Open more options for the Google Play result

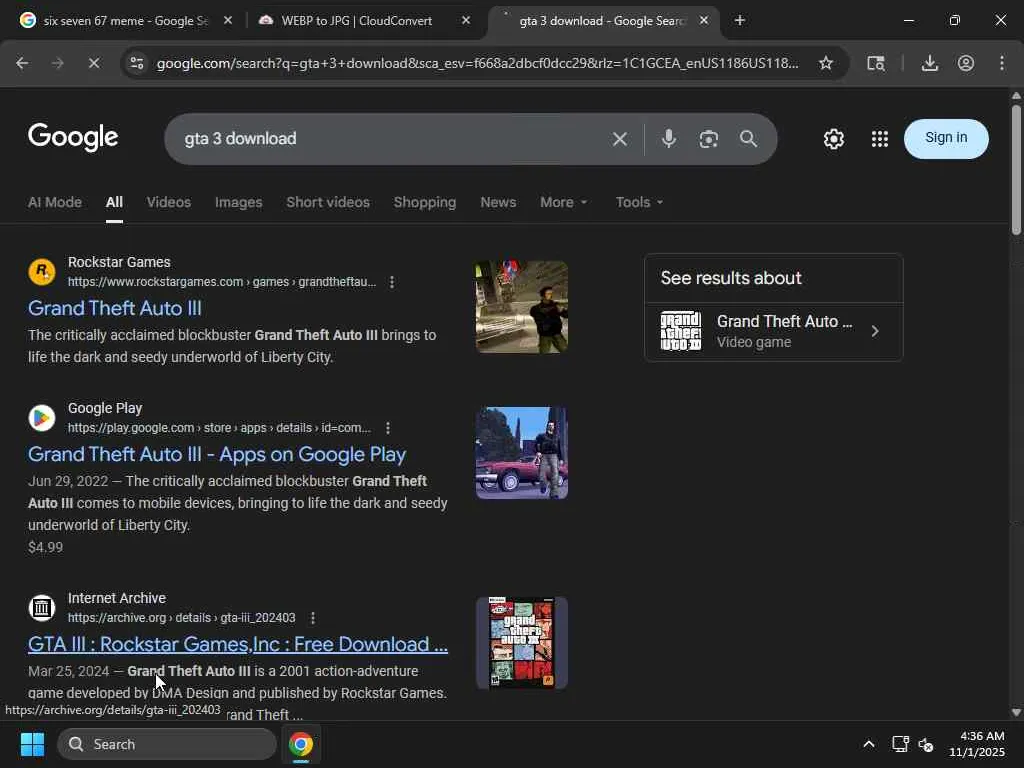coord(388,428)
